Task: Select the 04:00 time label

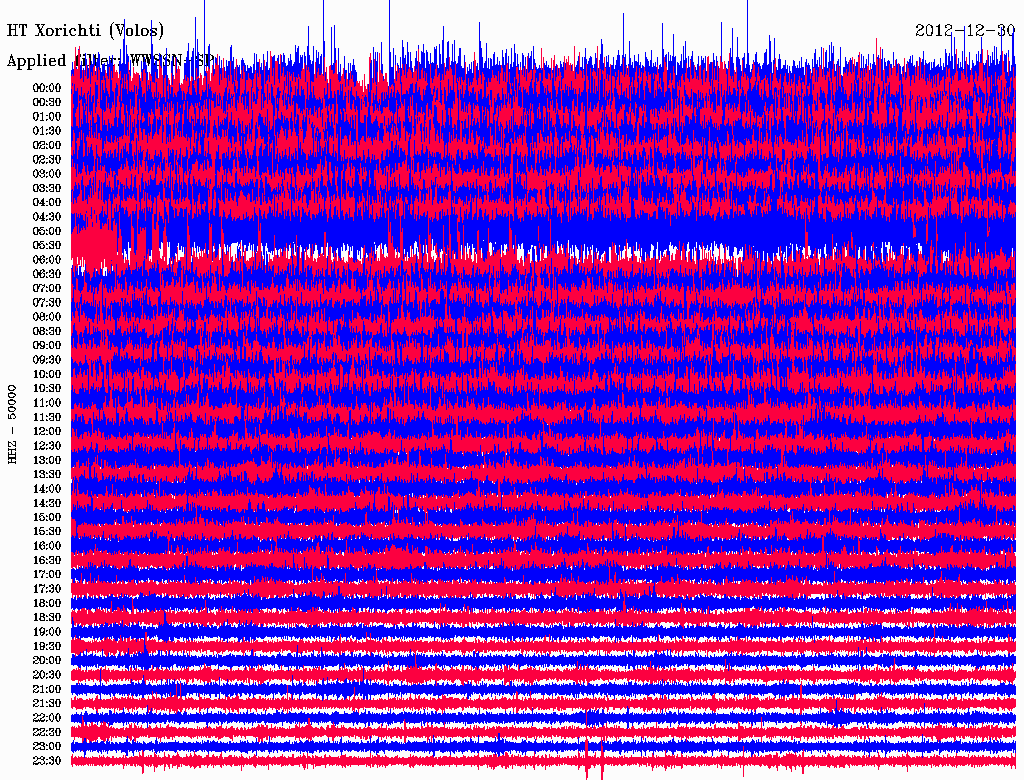Action: coord(47,203)
